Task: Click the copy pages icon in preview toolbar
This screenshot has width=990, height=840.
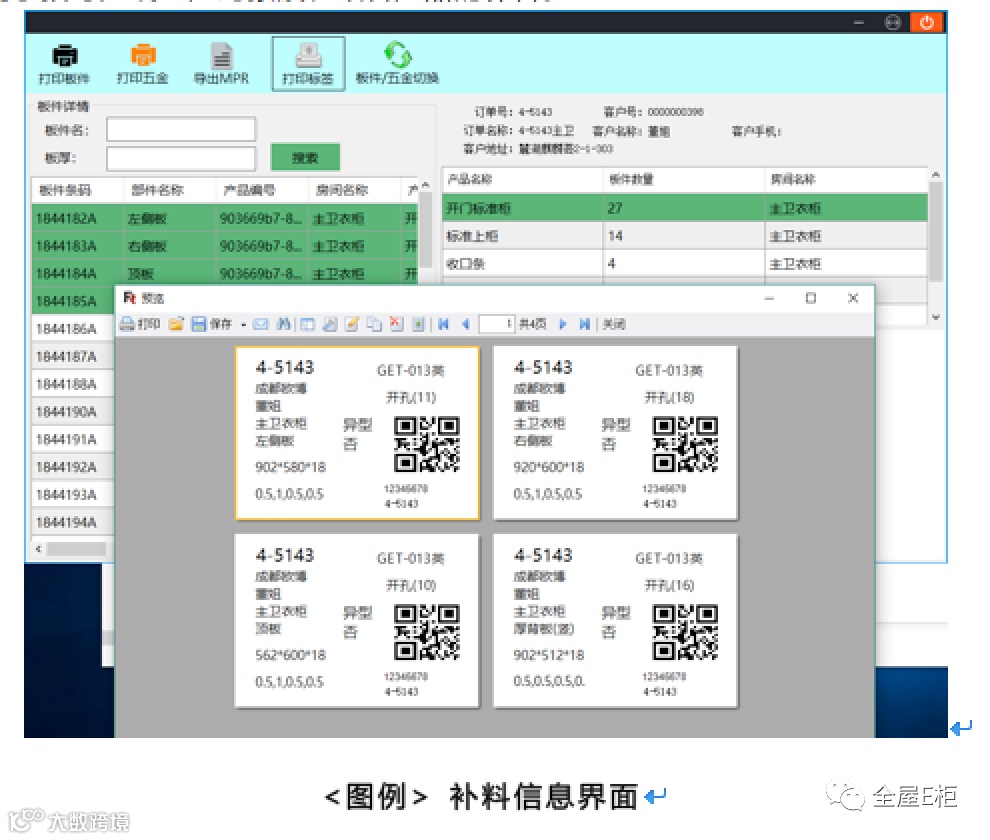Action: coord(374,325)
